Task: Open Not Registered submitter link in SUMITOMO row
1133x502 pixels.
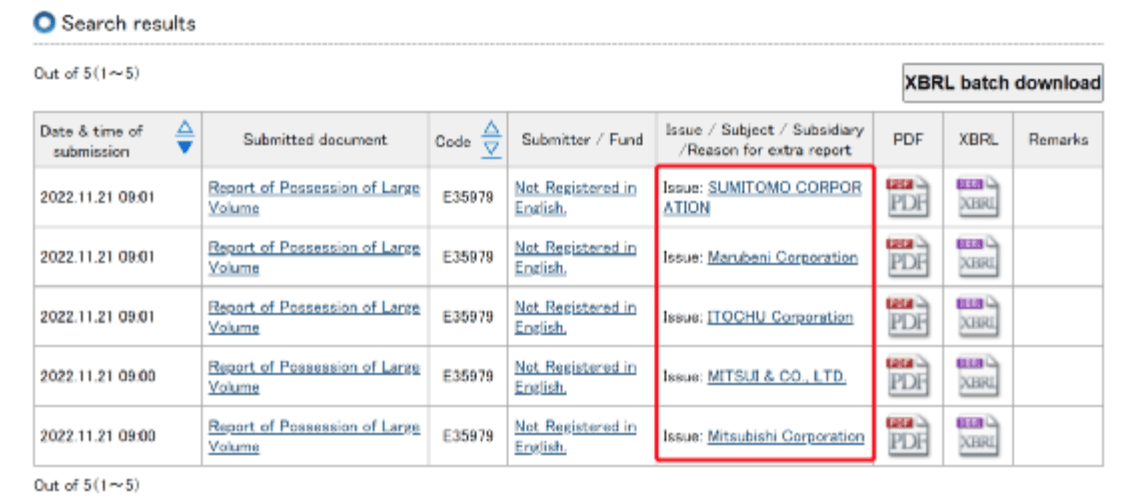Action: coord(576,198)
